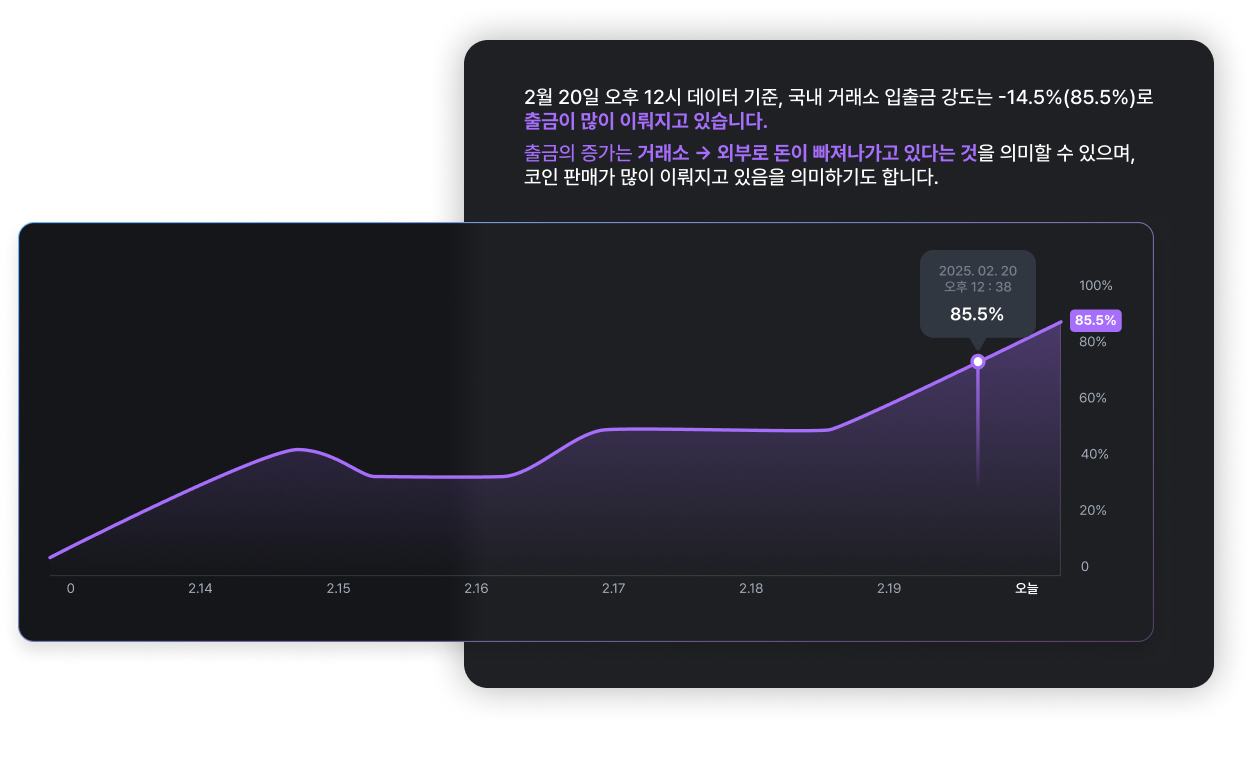This screenshot has width=1254, height=768.
Task: Click the purple 출금이 많이 이뤄지고 있습니다 text
Action: [x=645, y=122]
